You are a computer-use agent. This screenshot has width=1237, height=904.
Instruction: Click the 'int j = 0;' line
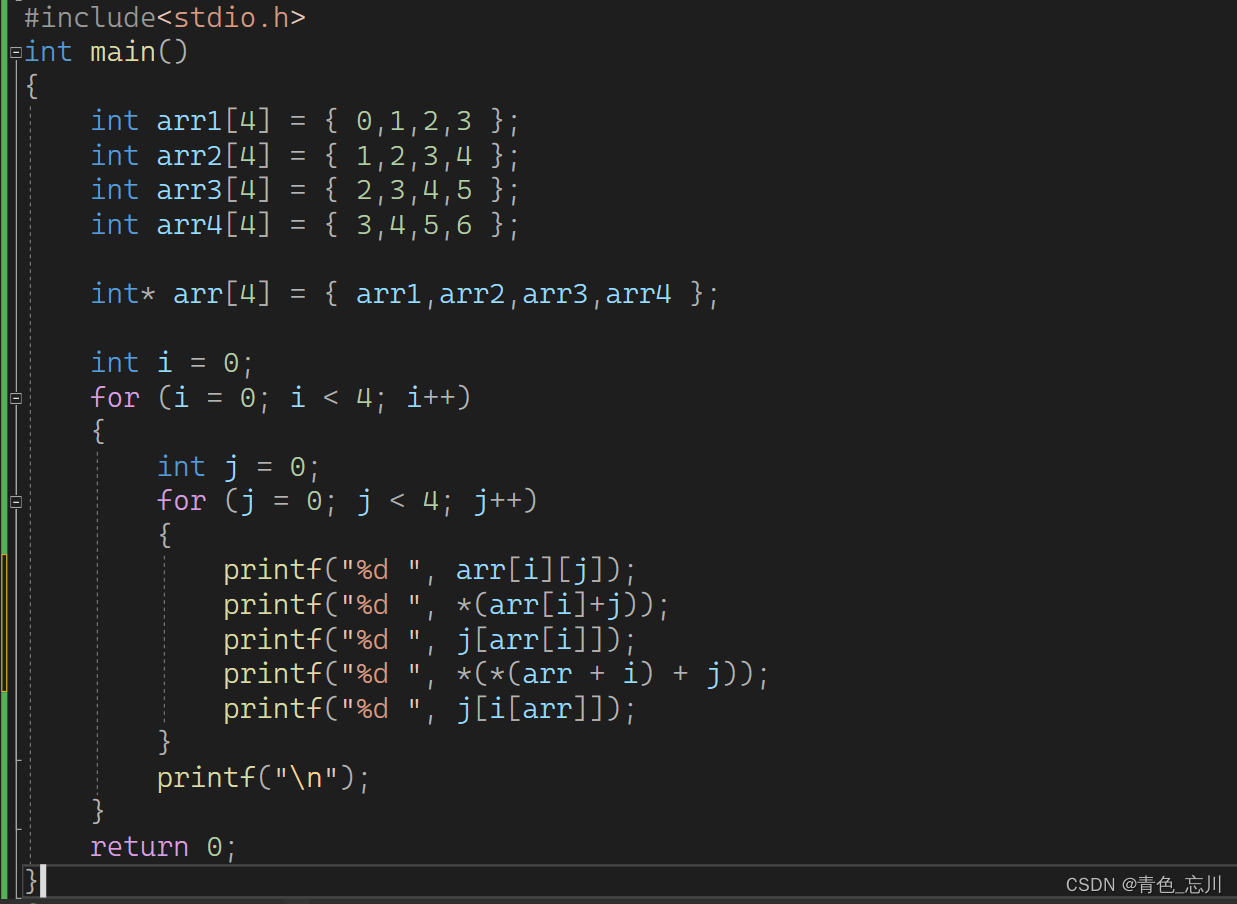coord(239,467)
